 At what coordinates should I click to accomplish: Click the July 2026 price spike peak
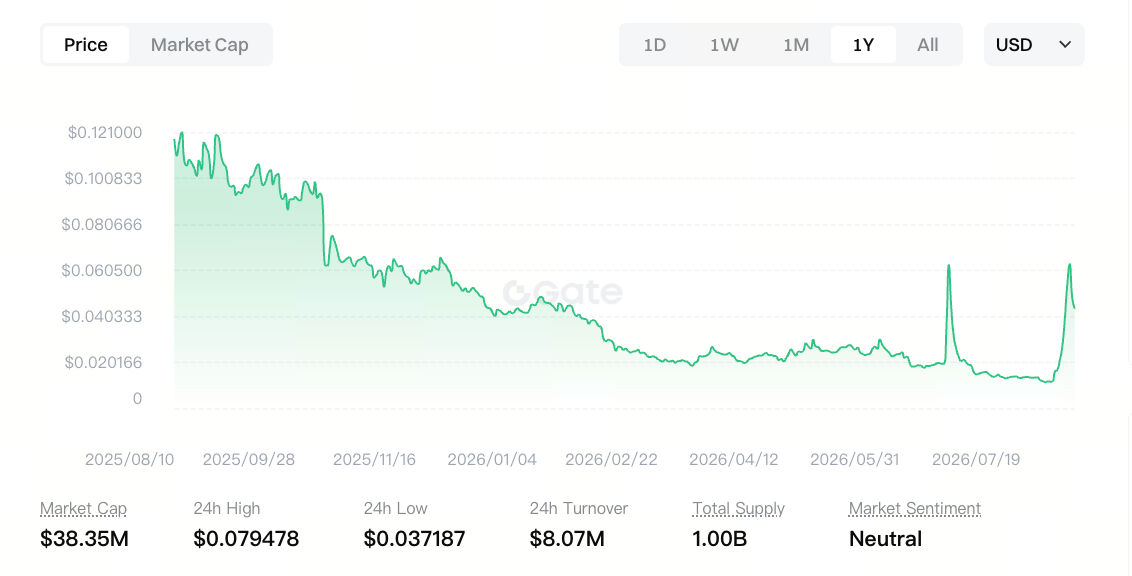click(x=949, y=266)
